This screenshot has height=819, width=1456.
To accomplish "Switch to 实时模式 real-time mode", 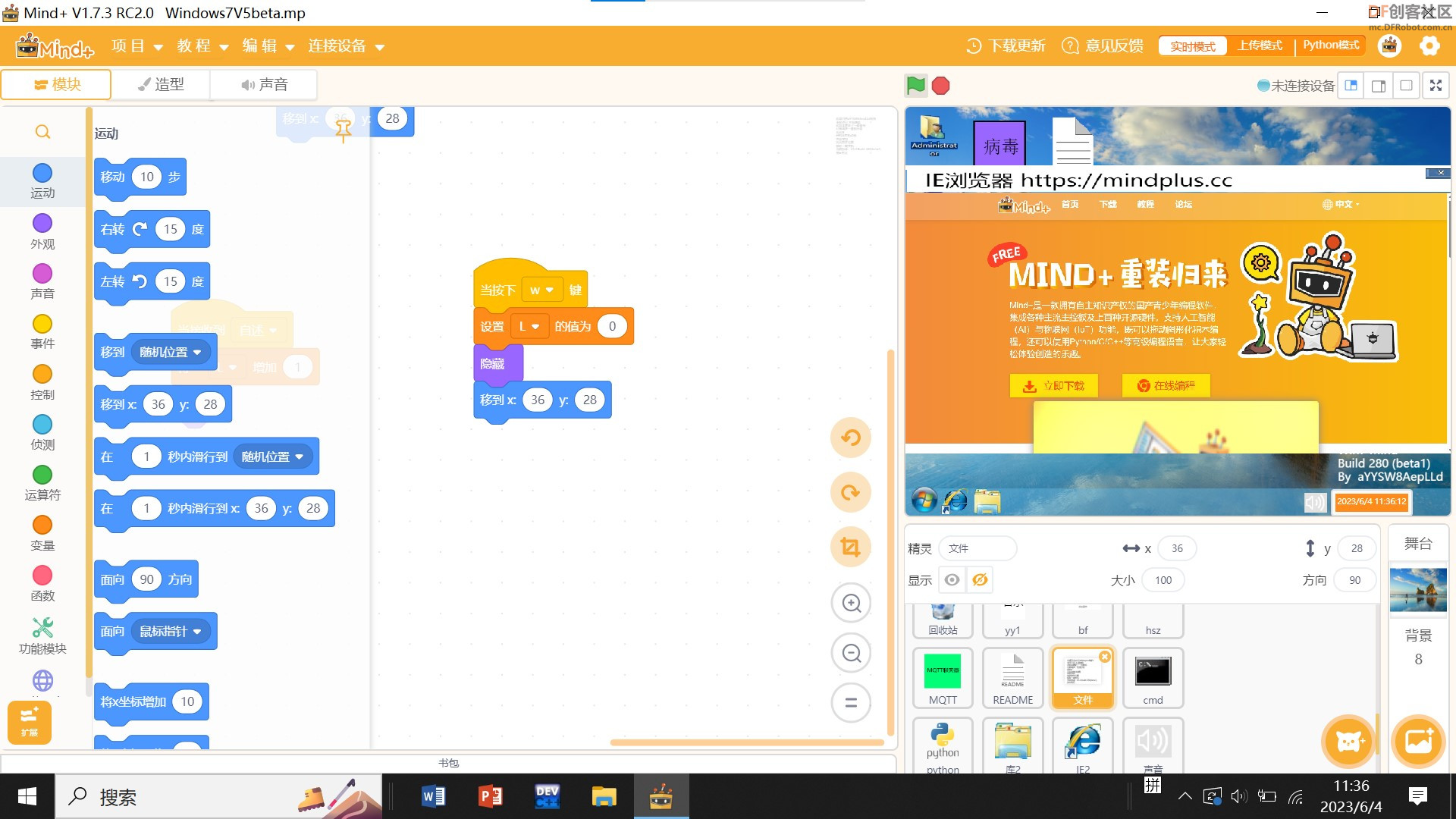I will [1193, 46].
